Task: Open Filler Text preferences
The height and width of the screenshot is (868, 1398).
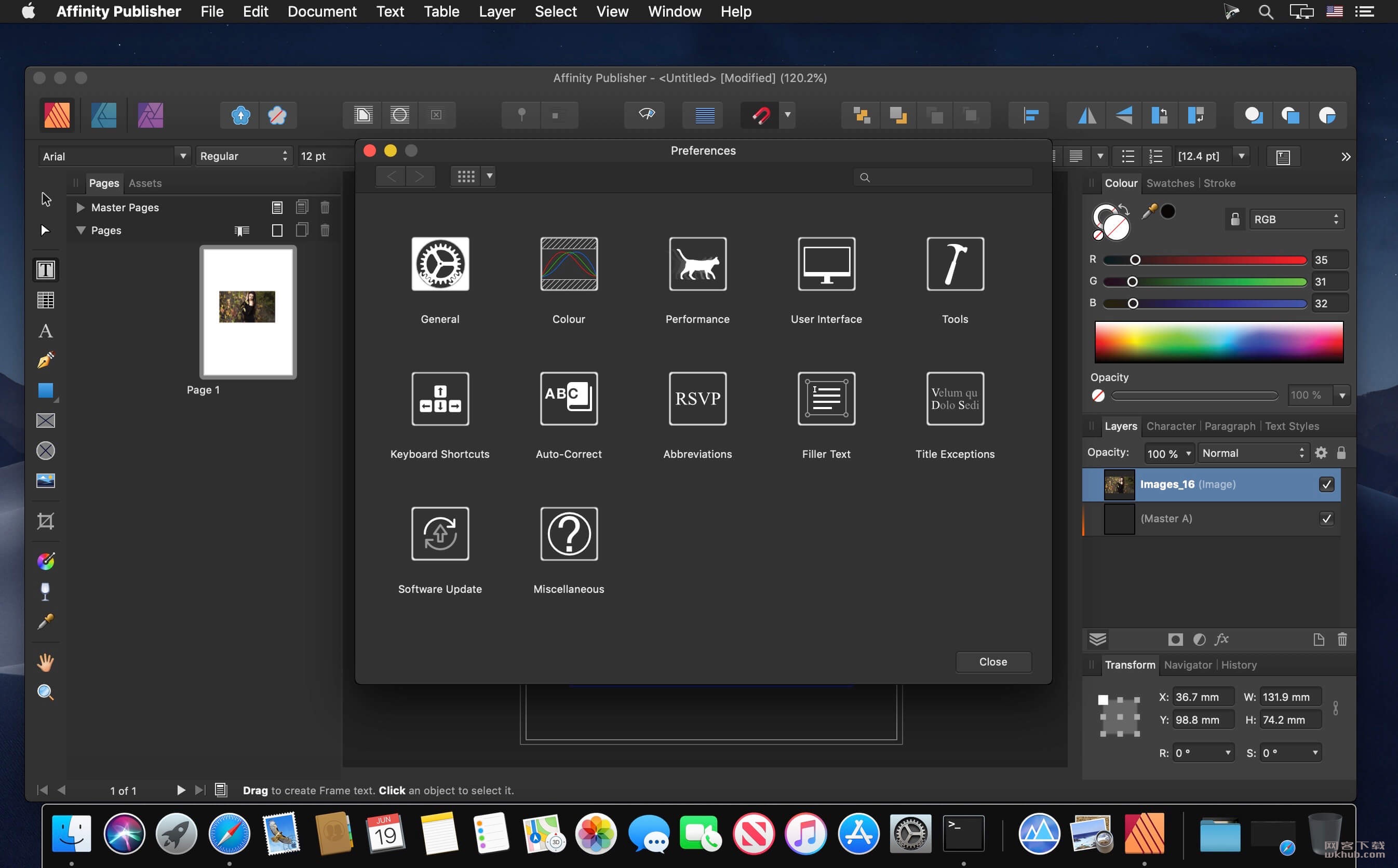Action: (x=826, y=399)
